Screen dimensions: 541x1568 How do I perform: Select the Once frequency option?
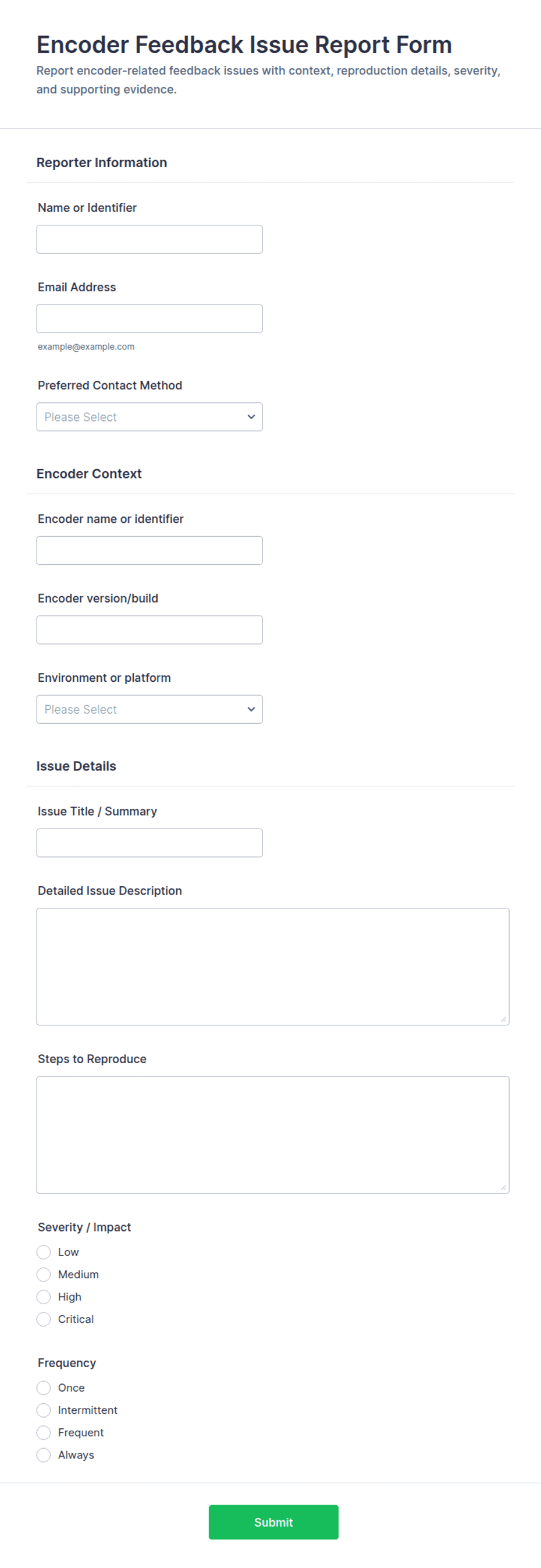(x=44, y=1388)
